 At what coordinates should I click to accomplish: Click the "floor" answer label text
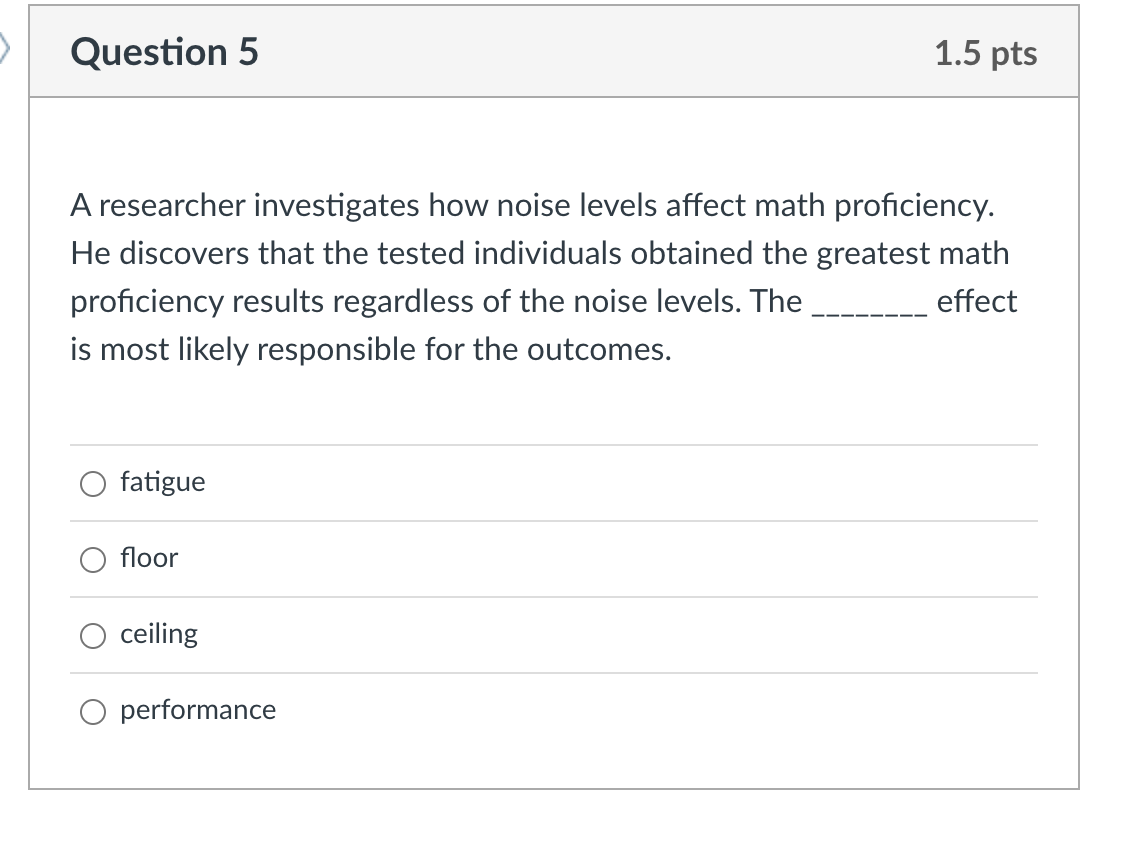coord(149,558)
